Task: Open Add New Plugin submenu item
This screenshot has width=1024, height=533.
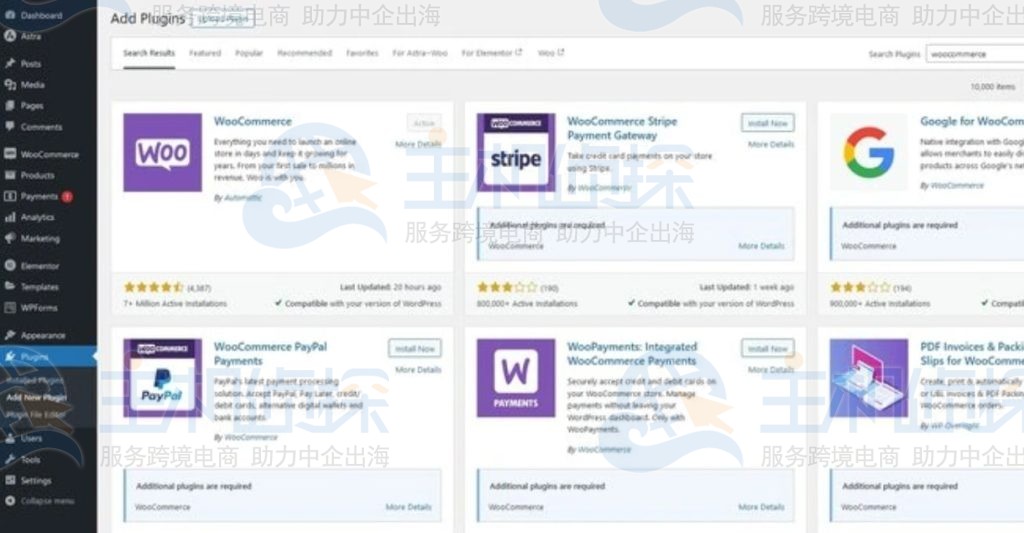Action: (x=37, y=397)
